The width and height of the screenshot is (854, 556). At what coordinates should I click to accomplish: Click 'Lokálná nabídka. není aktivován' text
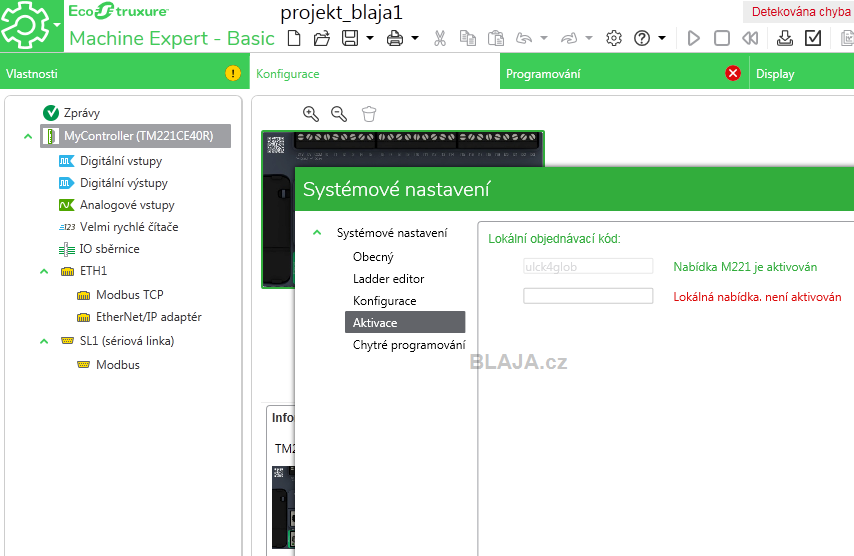point(757,297)
